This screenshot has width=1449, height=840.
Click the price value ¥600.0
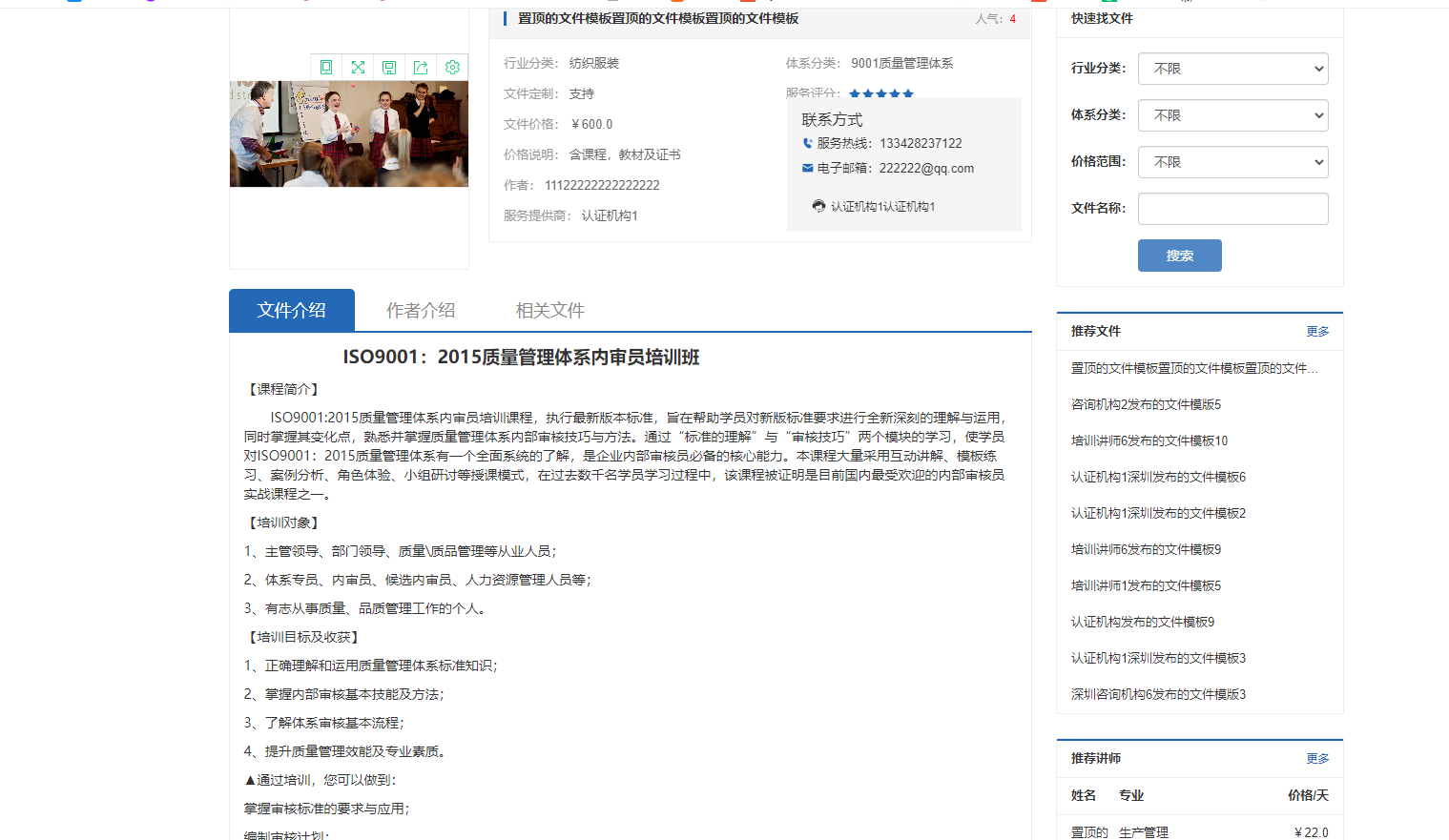pos(591,124)
